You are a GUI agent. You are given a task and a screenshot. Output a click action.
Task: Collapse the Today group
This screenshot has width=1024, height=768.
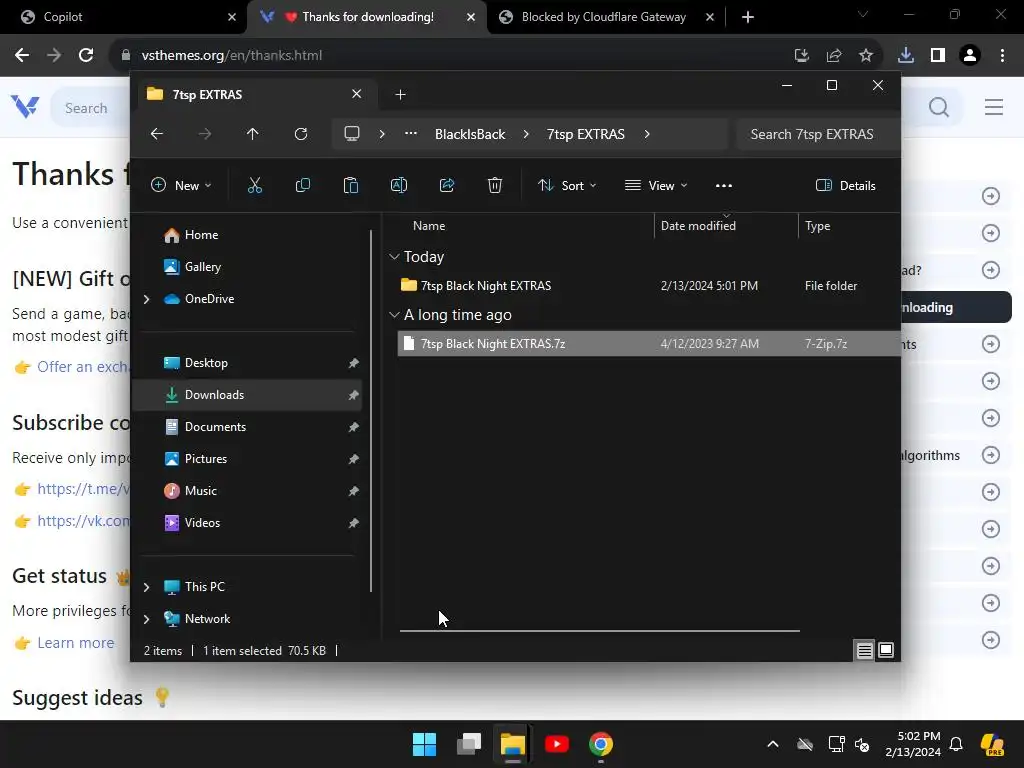[394, 257]
